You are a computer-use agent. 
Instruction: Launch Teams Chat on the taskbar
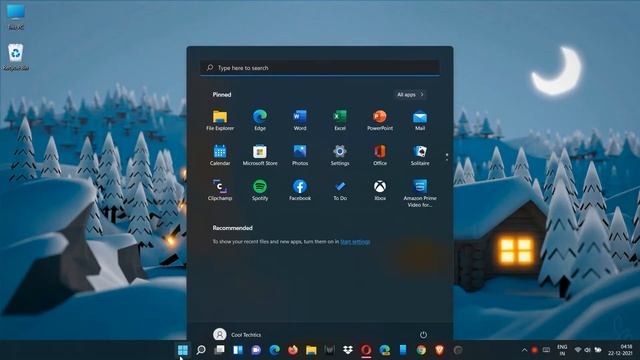[256, 350]
